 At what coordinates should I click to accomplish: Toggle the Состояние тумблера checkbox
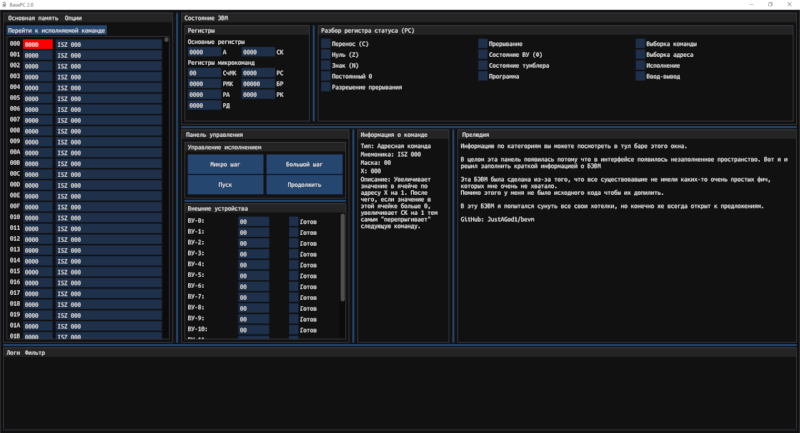(483, 65)
